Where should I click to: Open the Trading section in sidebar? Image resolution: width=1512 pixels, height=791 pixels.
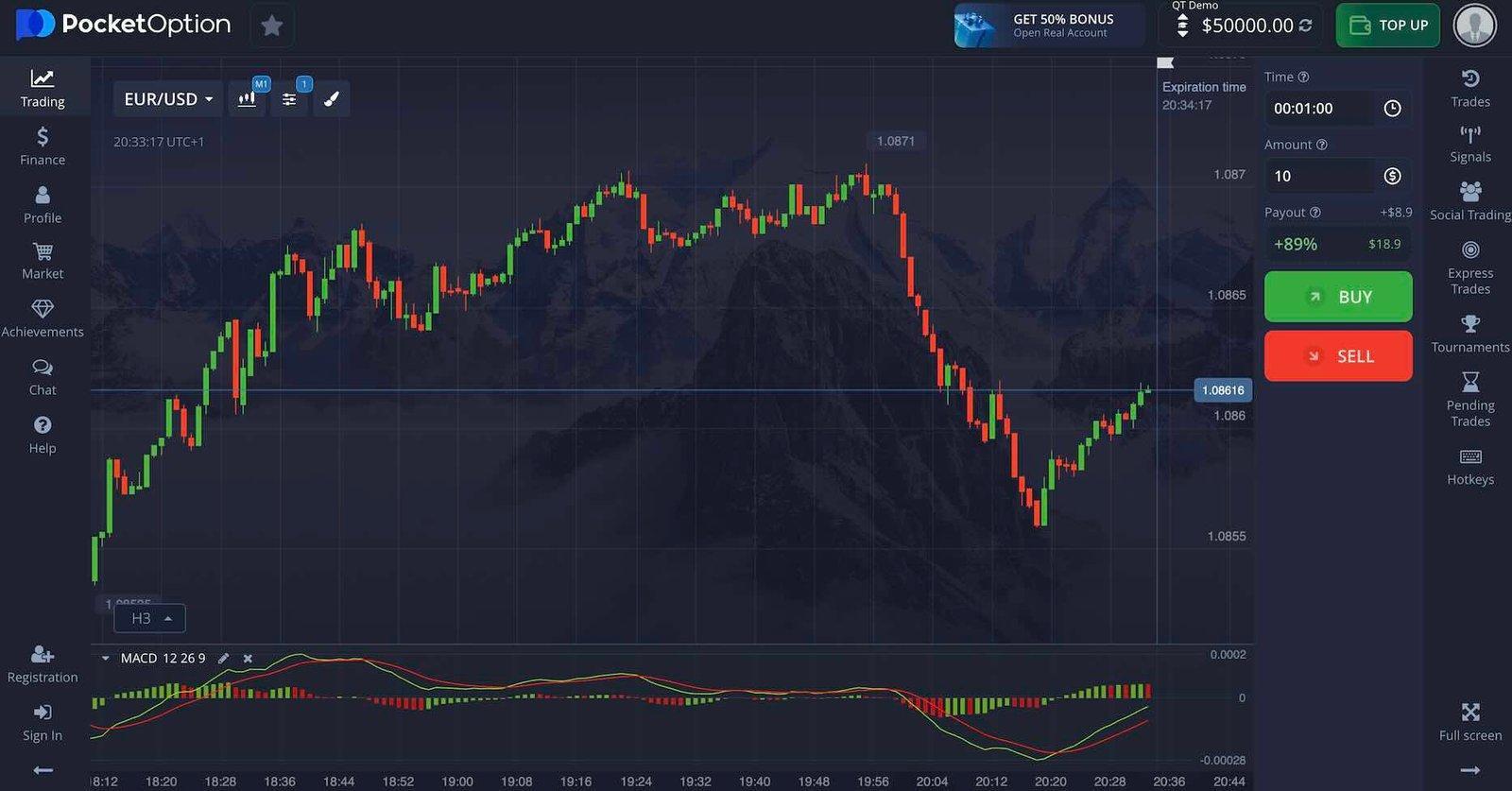click(43, 88)
